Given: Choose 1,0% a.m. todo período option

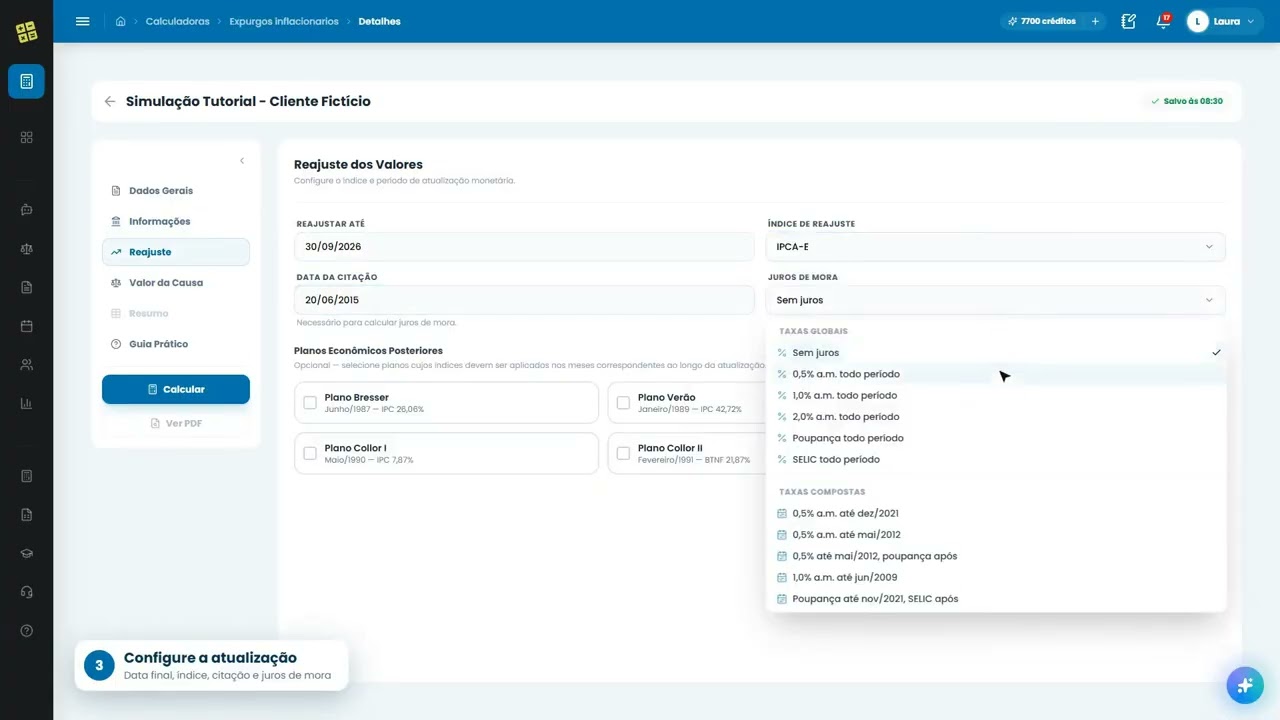Looking at the screenshot, I should [995, 395].
